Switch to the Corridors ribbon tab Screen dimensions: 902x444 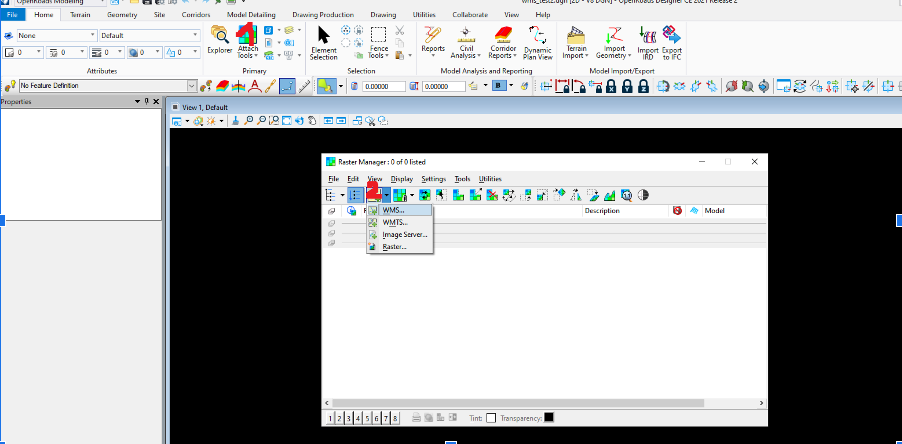tap(196, 15)
